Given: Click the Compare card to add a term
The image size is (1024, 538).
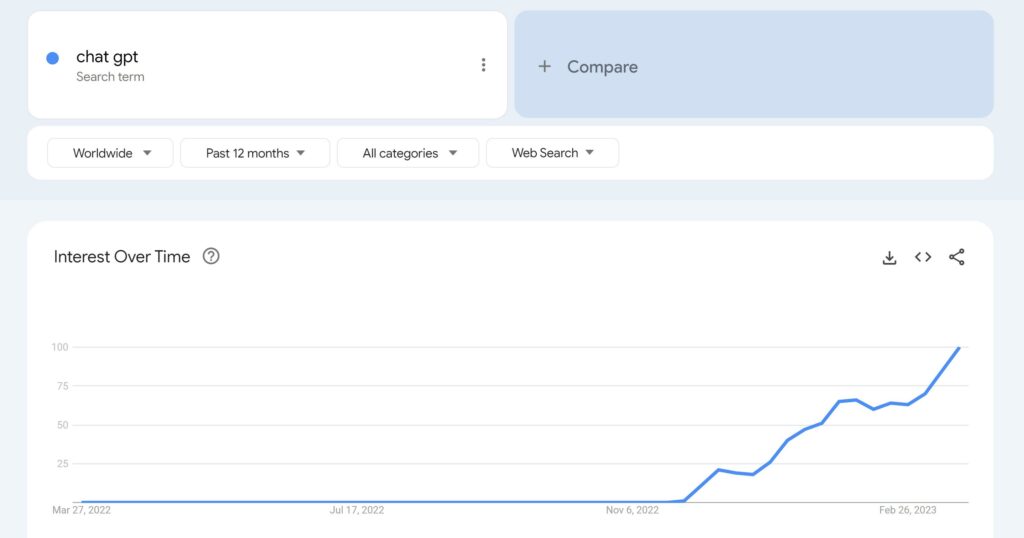Looking at the screenshot, I should [754, 64].
